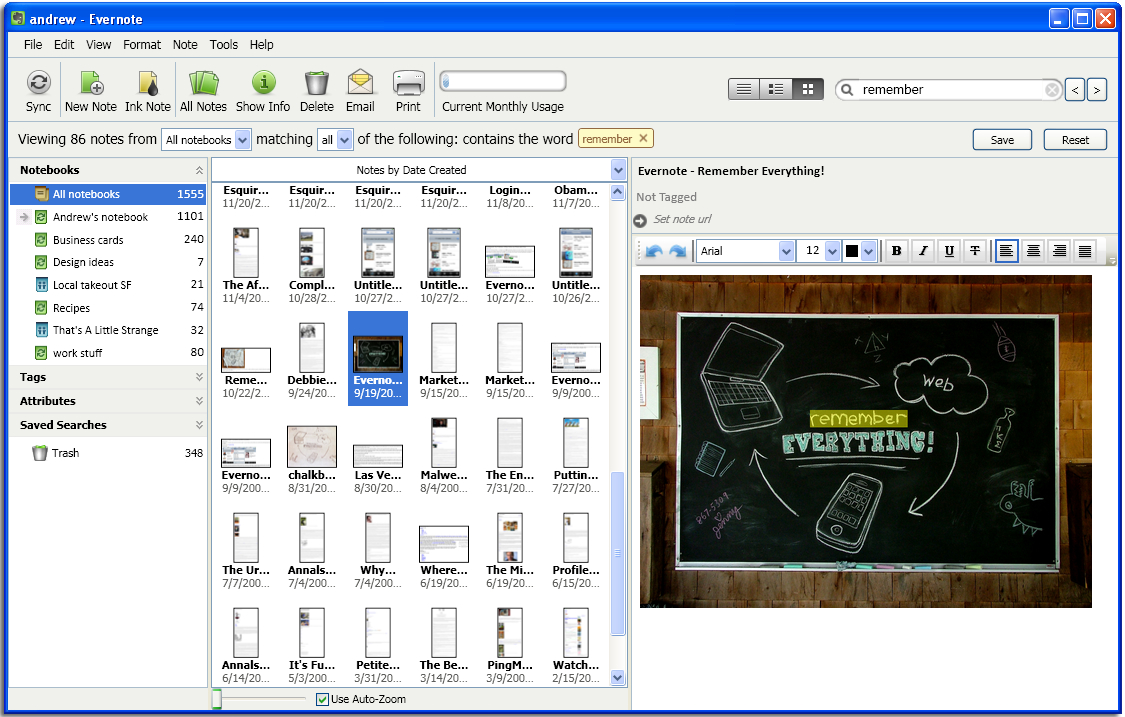Open the Arial font dropdown
Image resolution: width=1125 pixels, height=717 pixels.
786,250
